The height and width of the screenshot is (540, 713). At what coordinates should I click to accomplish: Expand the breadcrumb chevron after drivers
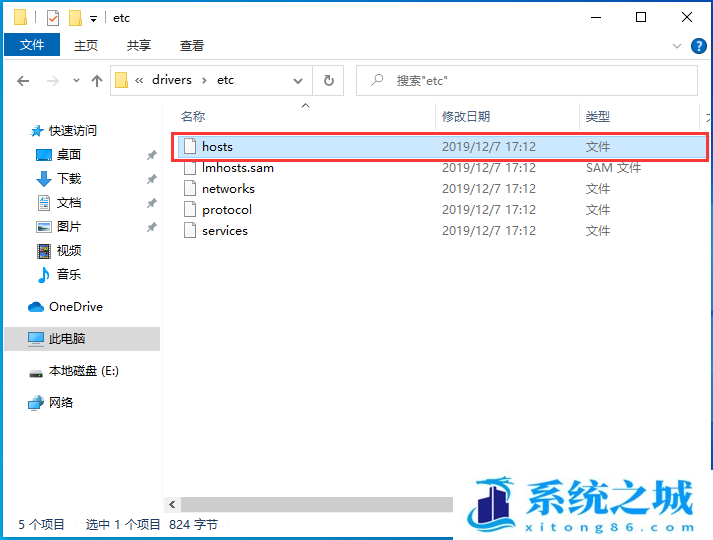(204, 80)
